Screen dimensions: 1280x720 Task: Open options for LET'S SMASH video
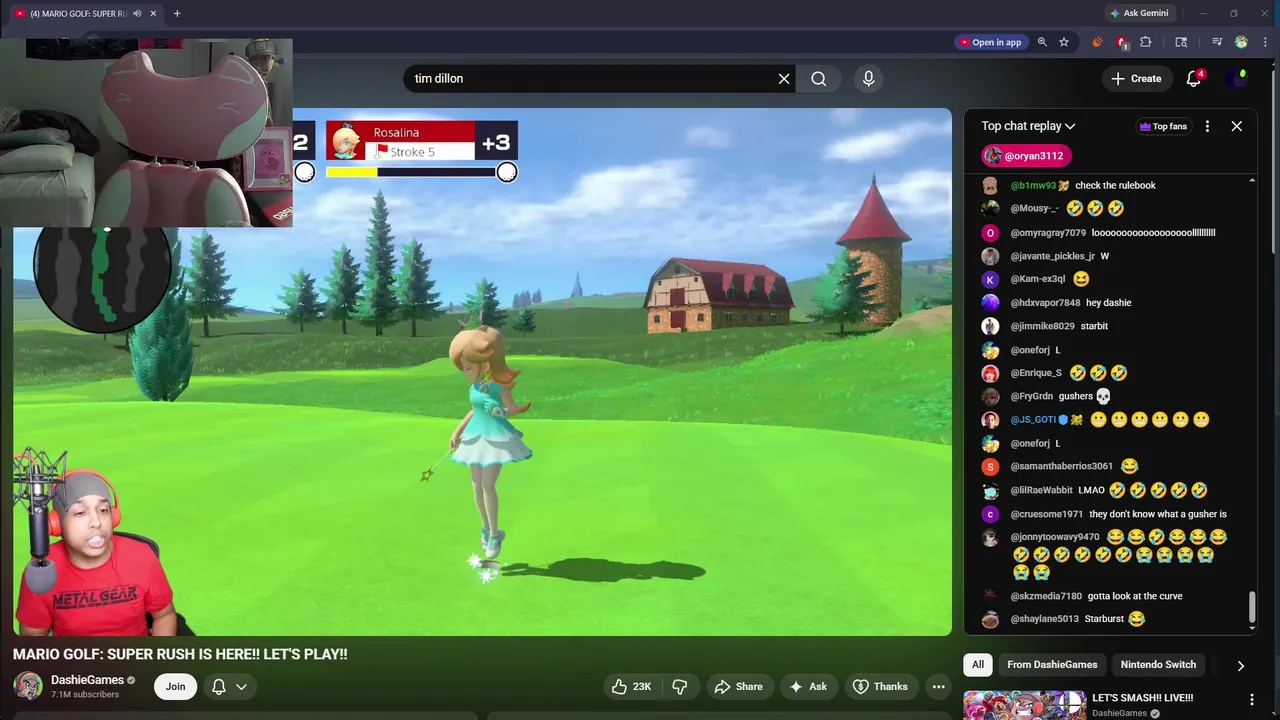point(1251,699)
